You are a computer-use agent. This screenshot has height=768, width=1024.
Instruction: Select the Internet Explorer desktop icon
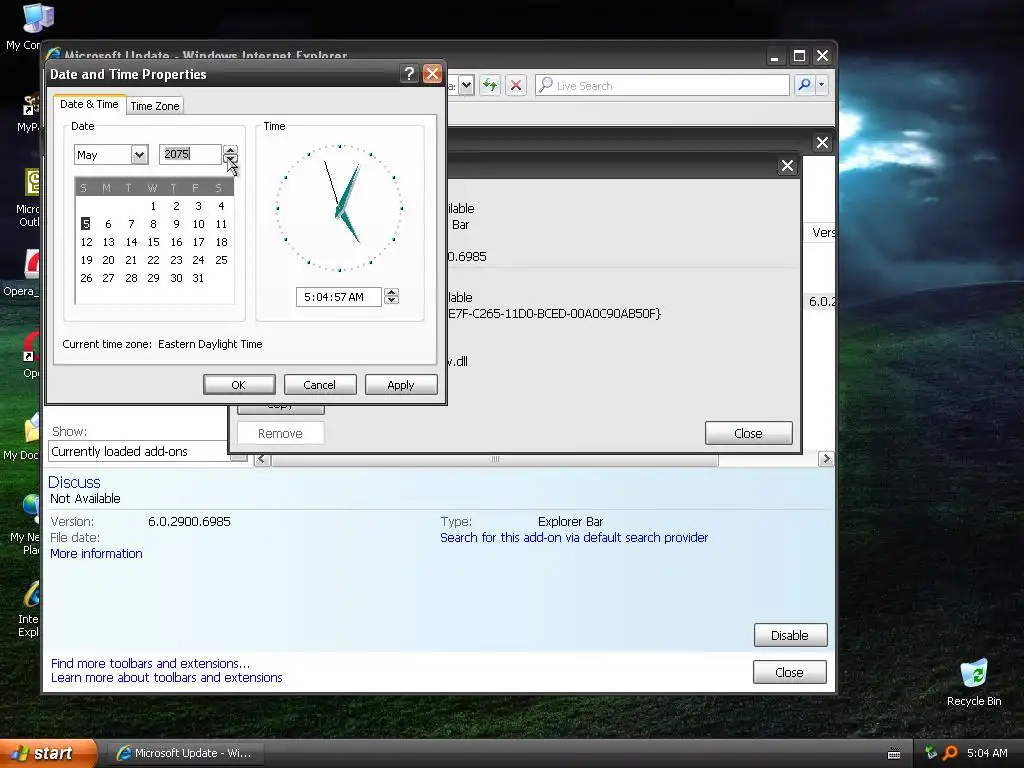pyautogui.click(x=29, y=609)
